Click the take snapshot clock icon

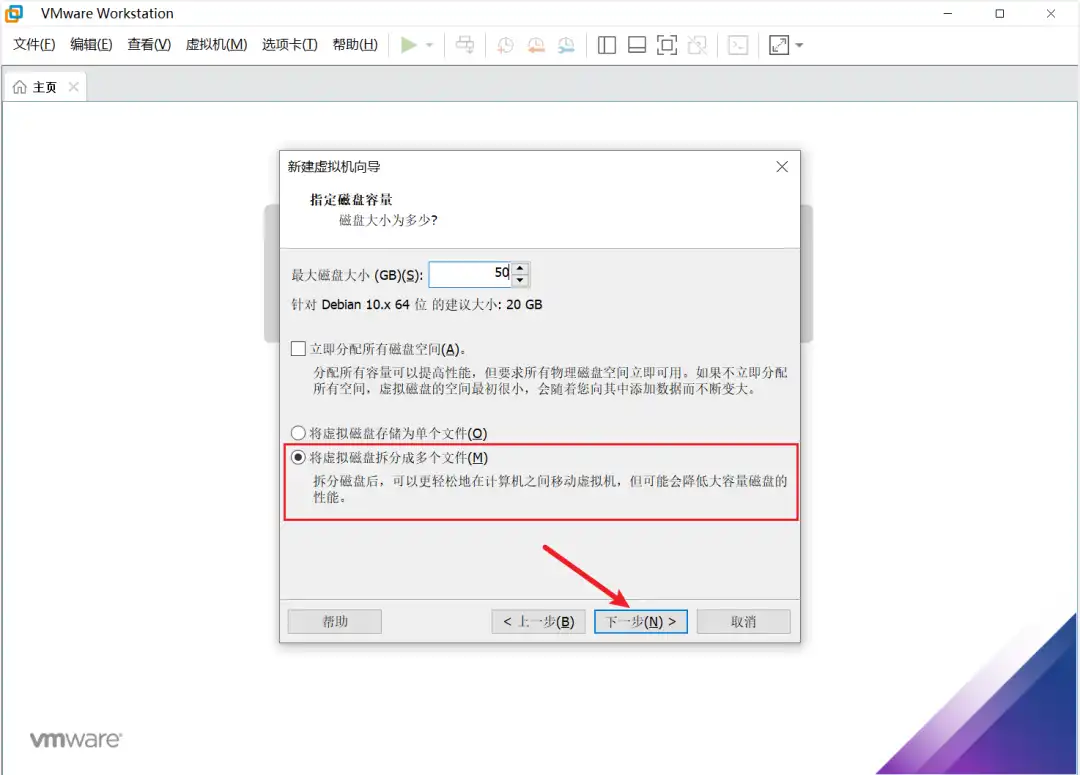[x=506, y=45]
